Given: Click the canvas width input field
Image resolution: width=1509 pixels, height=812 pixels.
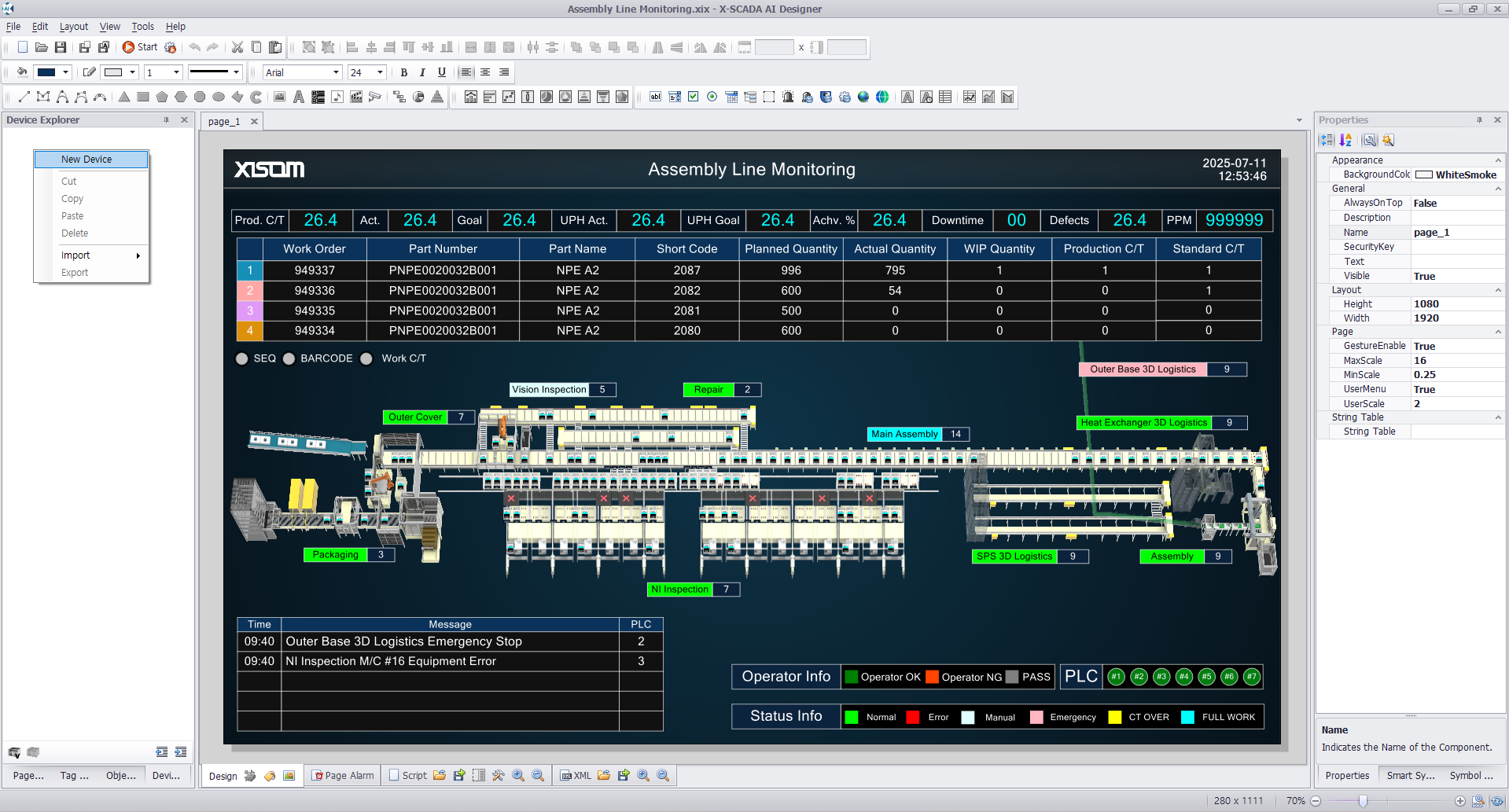Looking at the screenshot, I should (775, 47).
